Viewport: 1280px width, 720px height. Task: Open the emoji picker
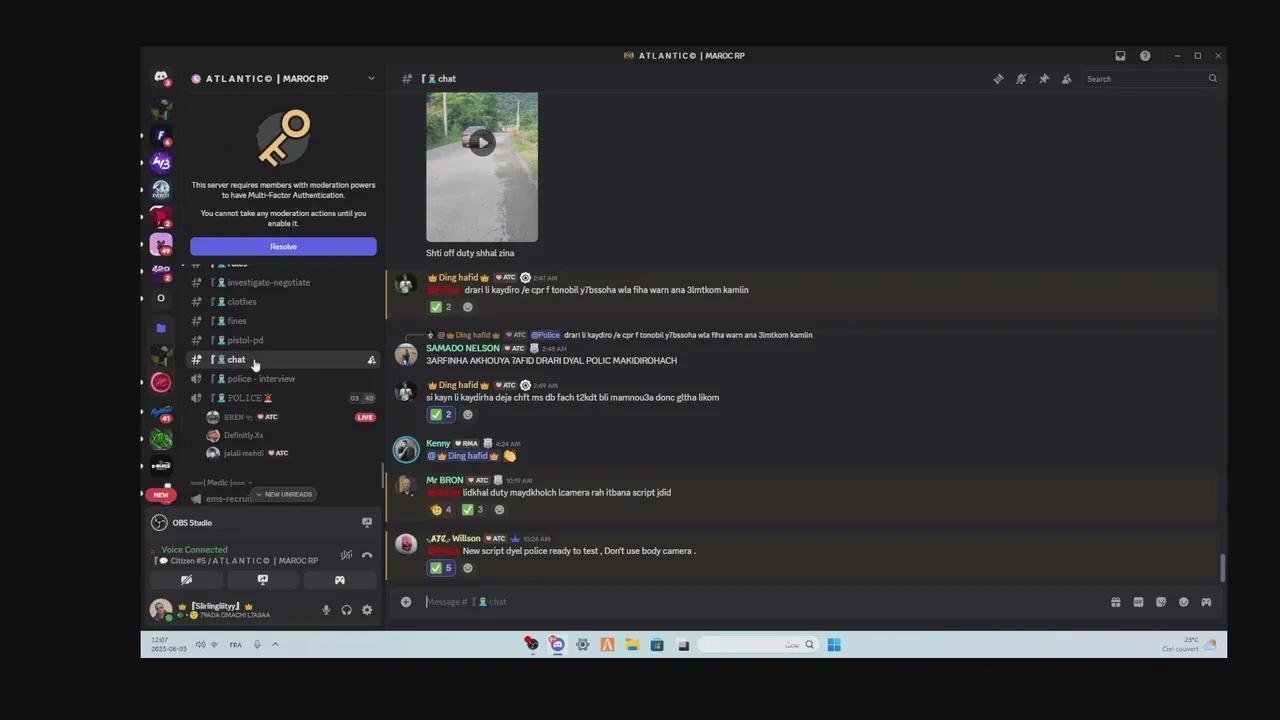[1184, 602]
